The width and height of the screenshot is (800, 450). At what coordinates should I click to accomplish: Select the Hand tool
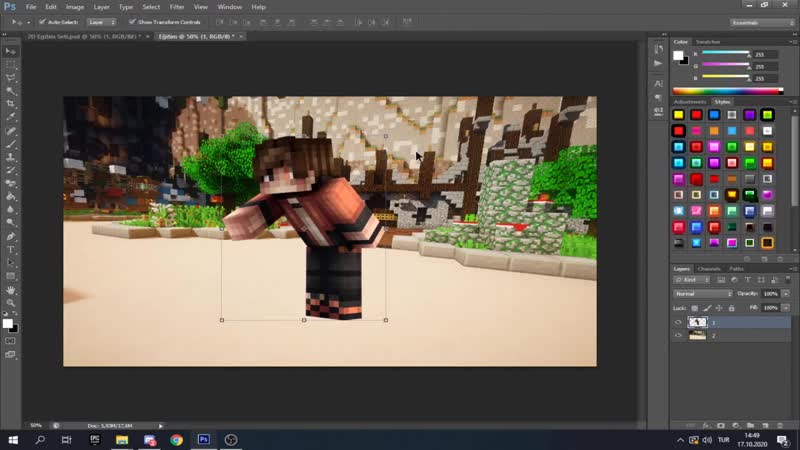click(x=10, y=290)
